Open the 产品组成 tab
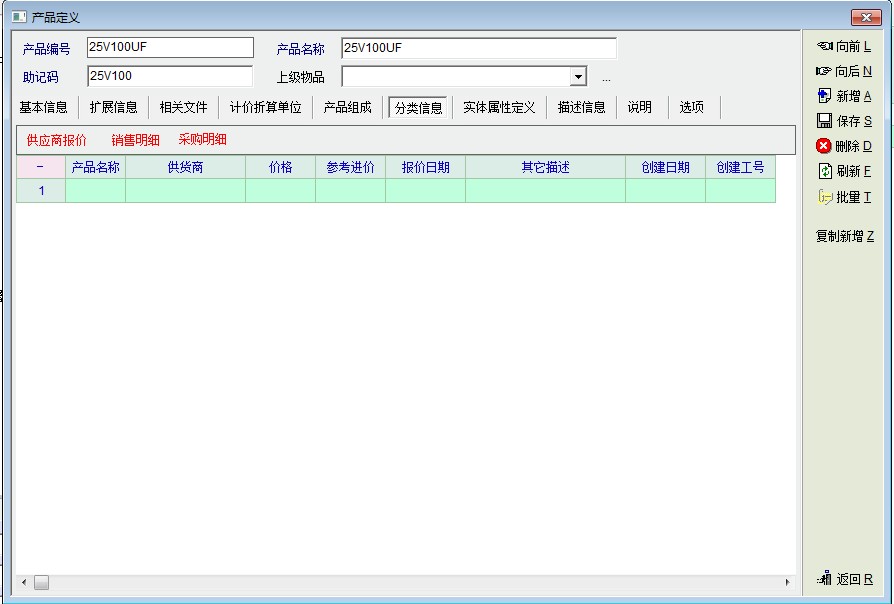This screenshot has width=894, height=604. 347,108
